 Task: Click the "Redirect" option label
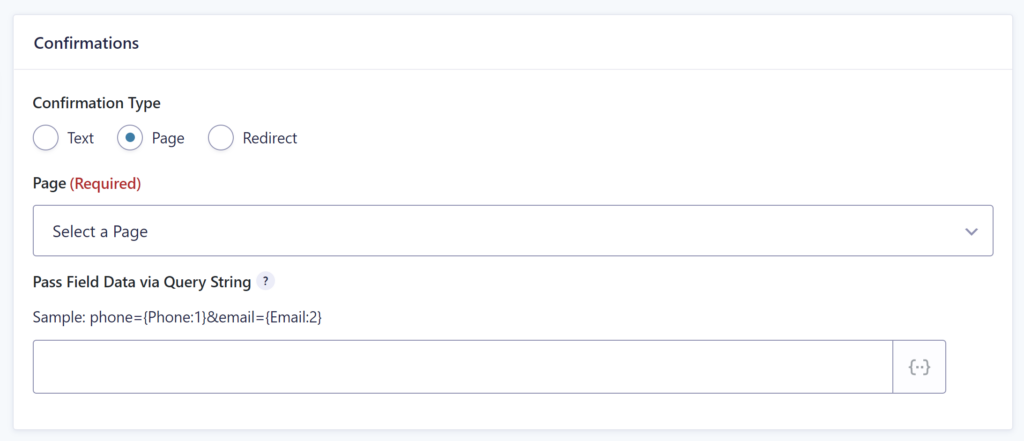point(270,138)
